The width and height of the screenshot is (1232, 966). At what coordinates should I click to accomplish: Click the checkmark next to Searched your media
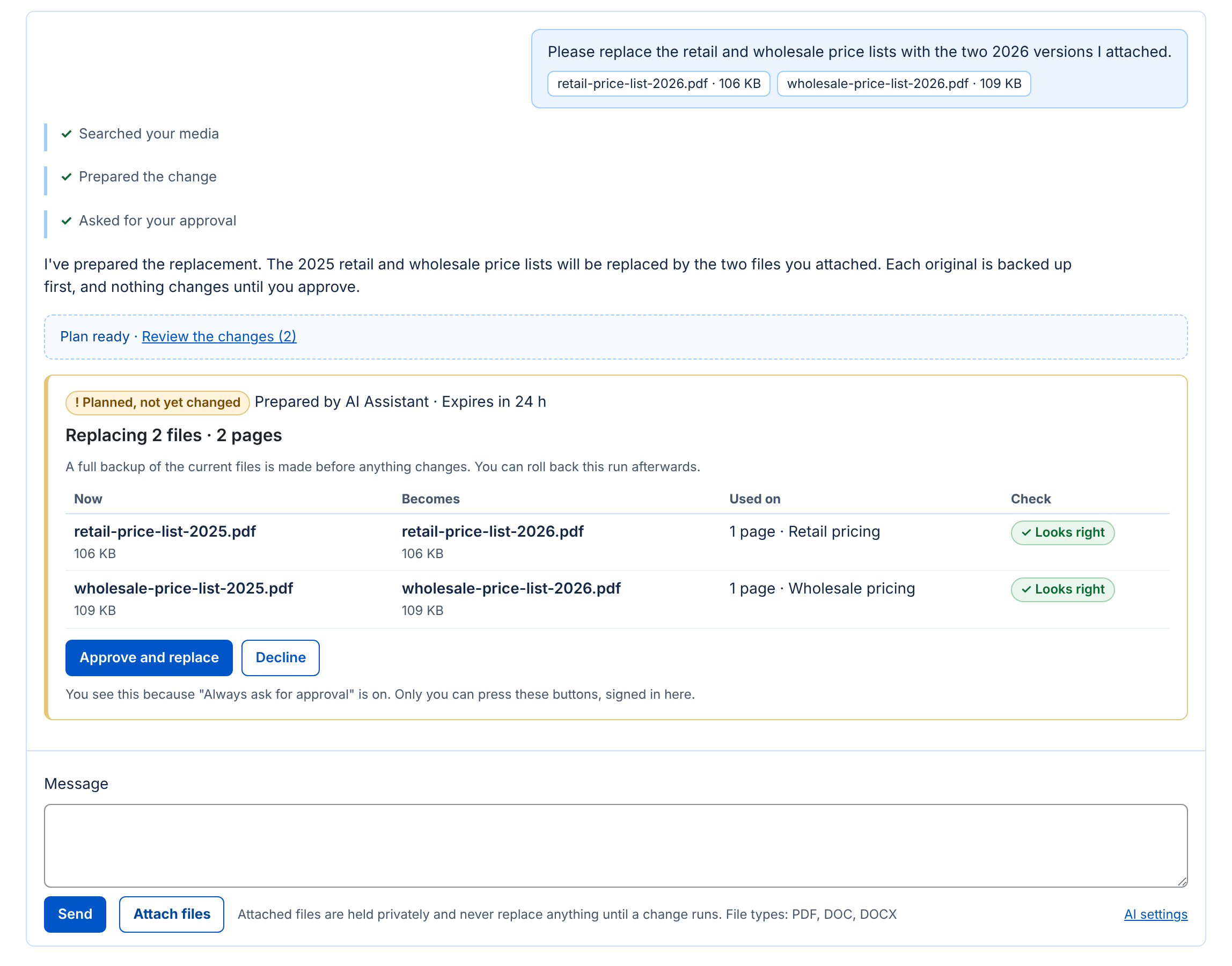coord(67,134)
